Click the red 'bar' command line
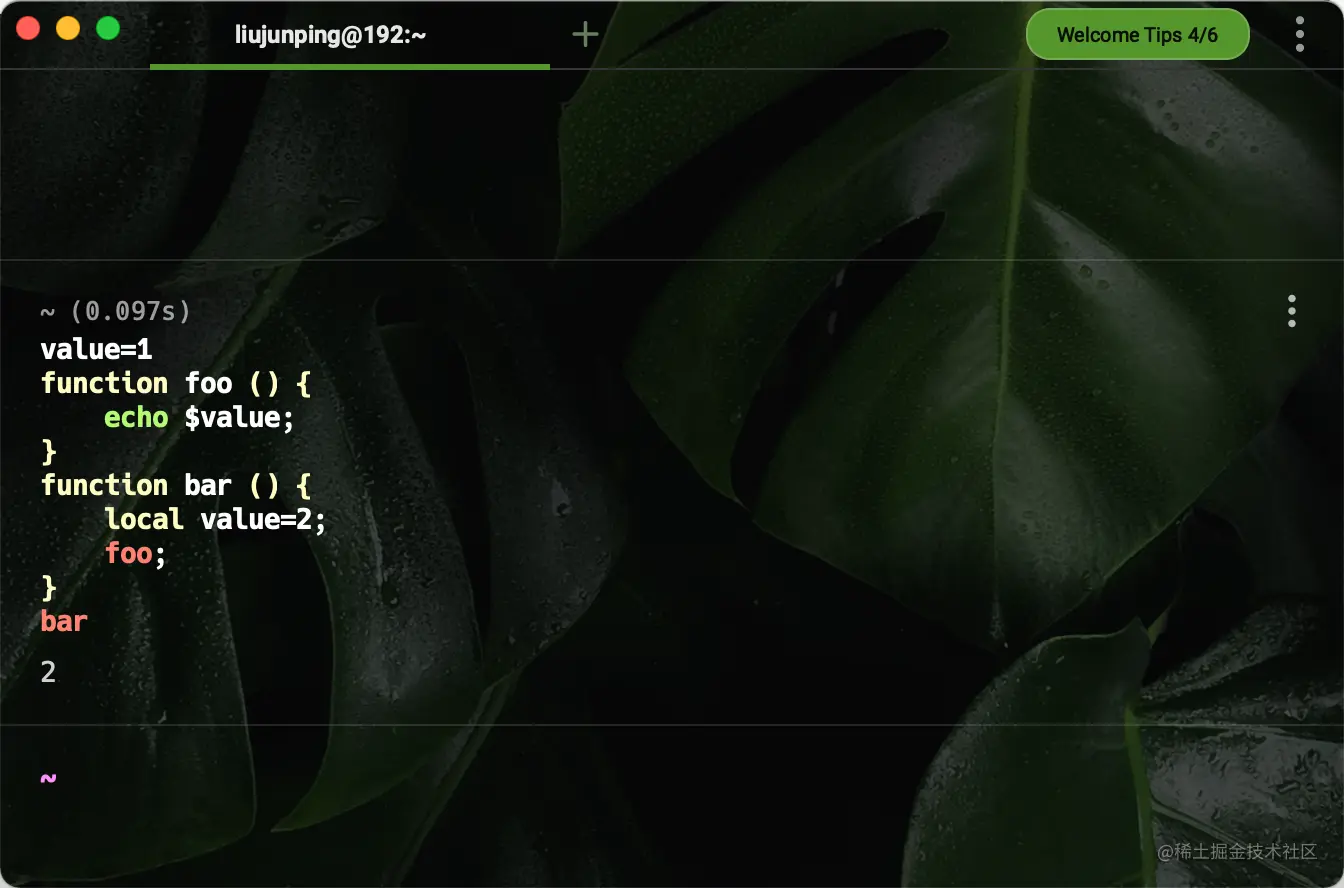 64,622
